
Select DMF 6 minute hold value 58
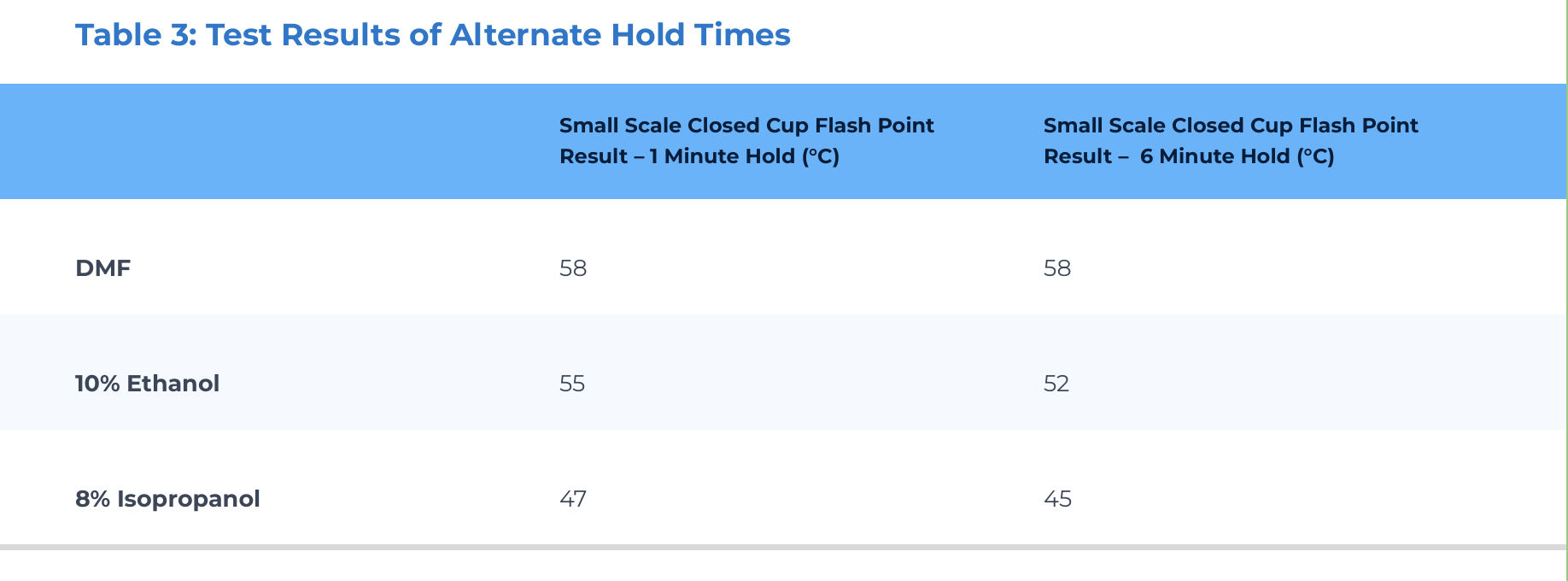tap(1057, 268)
